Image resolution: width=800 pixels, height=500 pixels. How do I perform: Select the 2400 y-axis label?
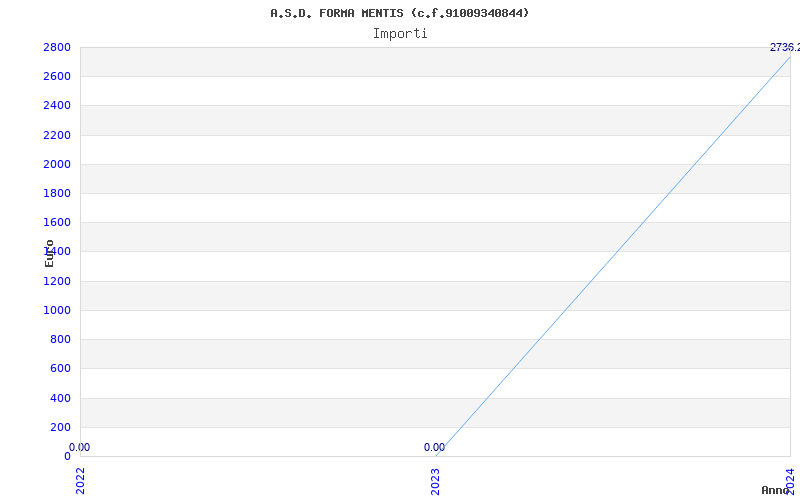pyautogui.click(x=57, y=106)
